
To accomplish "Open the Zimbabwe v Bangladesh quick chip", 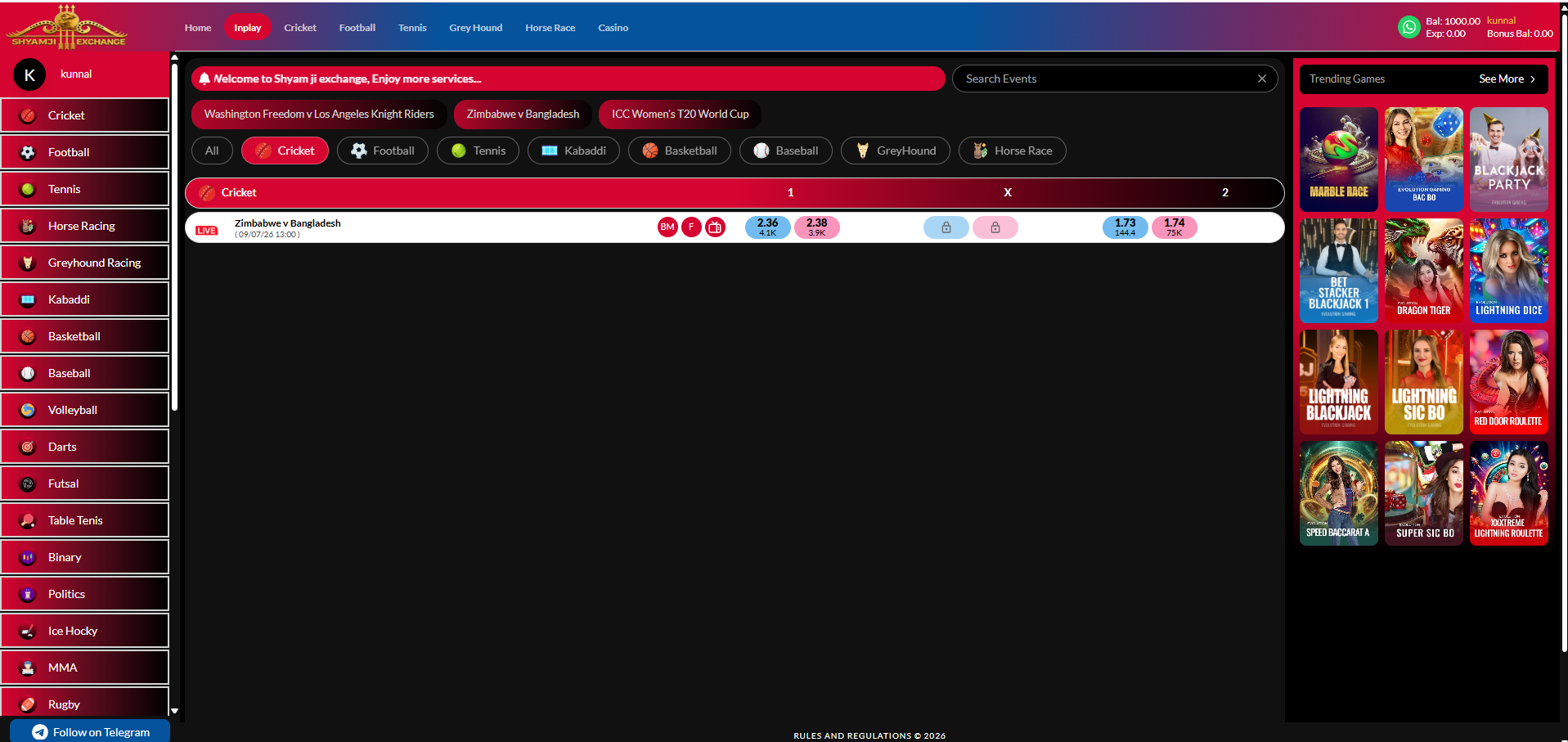I will pyautogui.click(x=523, y=115).
